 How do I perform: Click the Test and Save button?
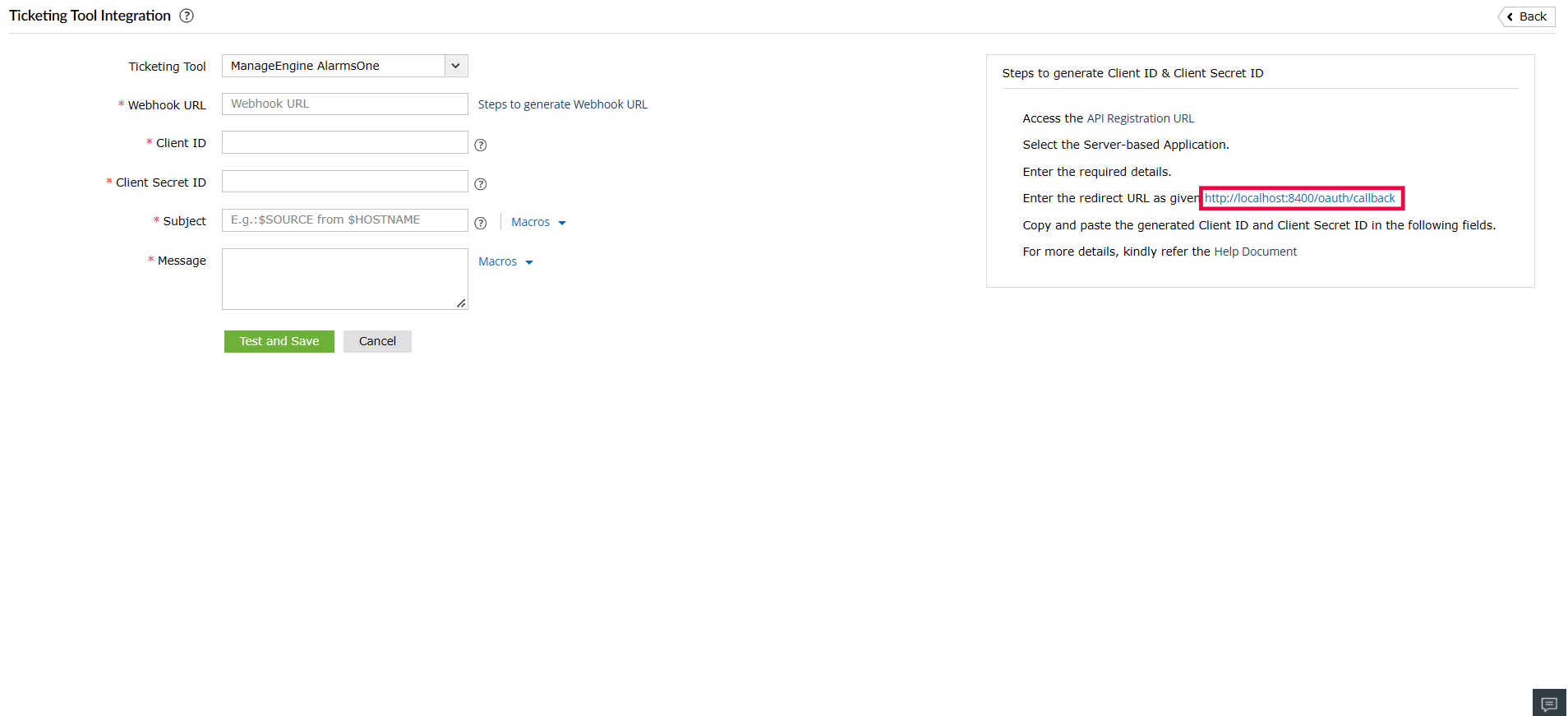point(279,341)
